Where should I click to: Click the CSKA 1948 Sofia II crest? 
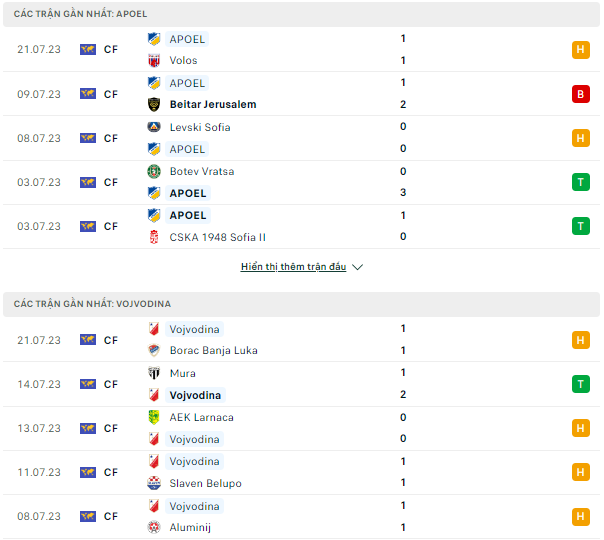[x=154, y=237]
